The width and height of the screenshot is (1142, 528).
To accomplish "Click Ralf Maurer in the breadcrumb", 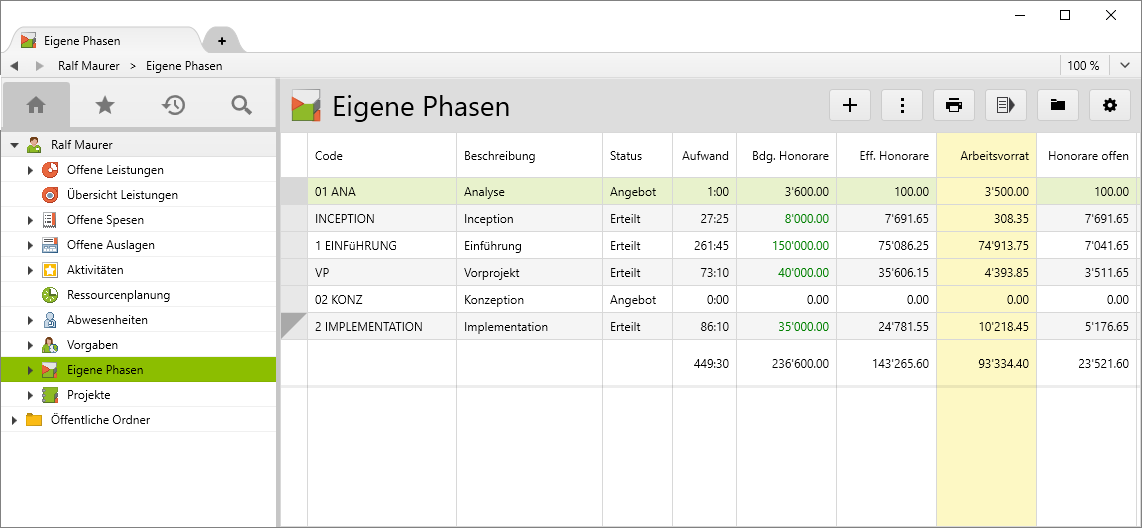I will 88,66.
